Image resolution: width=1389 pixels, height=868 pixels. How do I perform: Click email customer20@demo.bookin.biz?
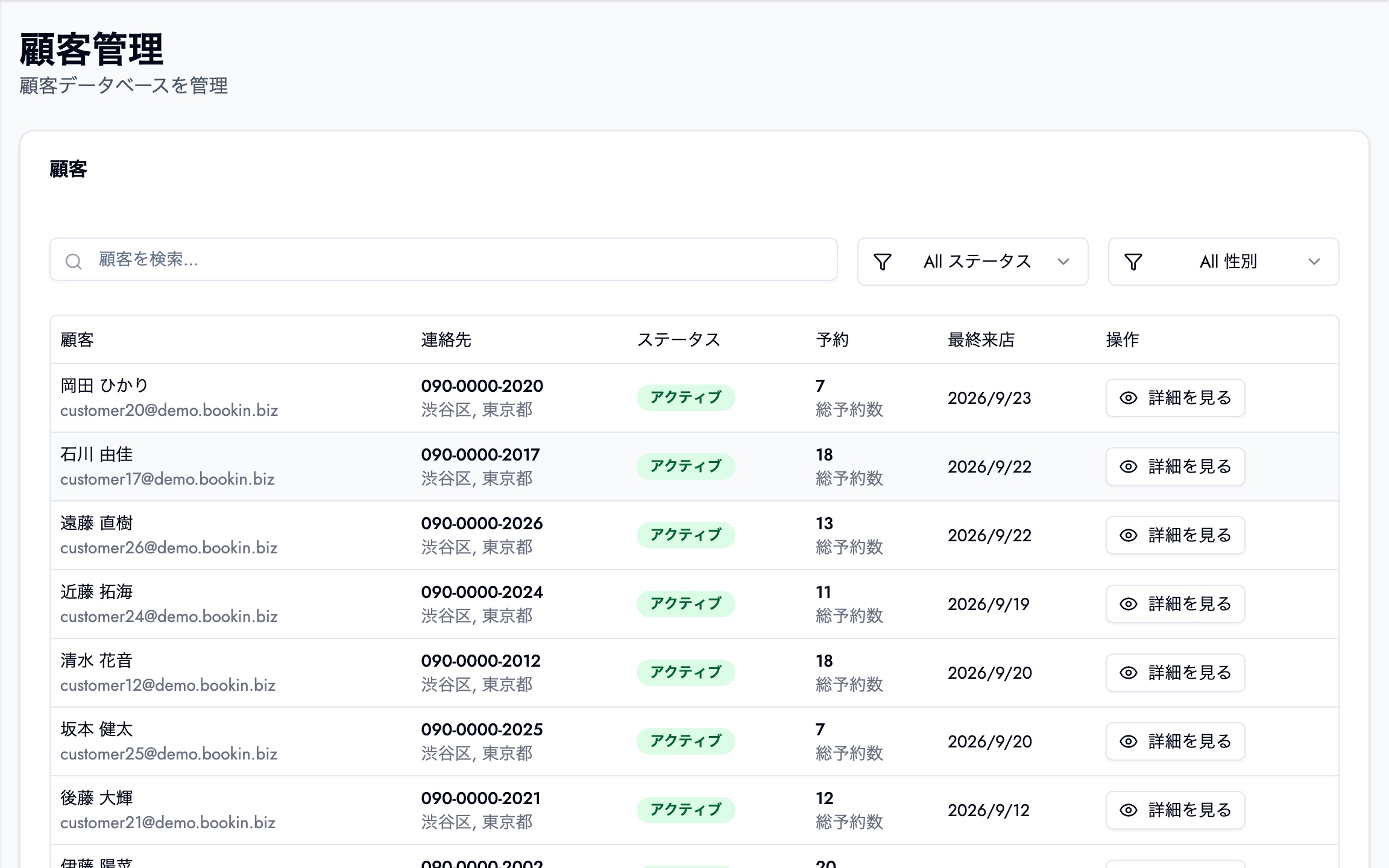pos(169,410)
